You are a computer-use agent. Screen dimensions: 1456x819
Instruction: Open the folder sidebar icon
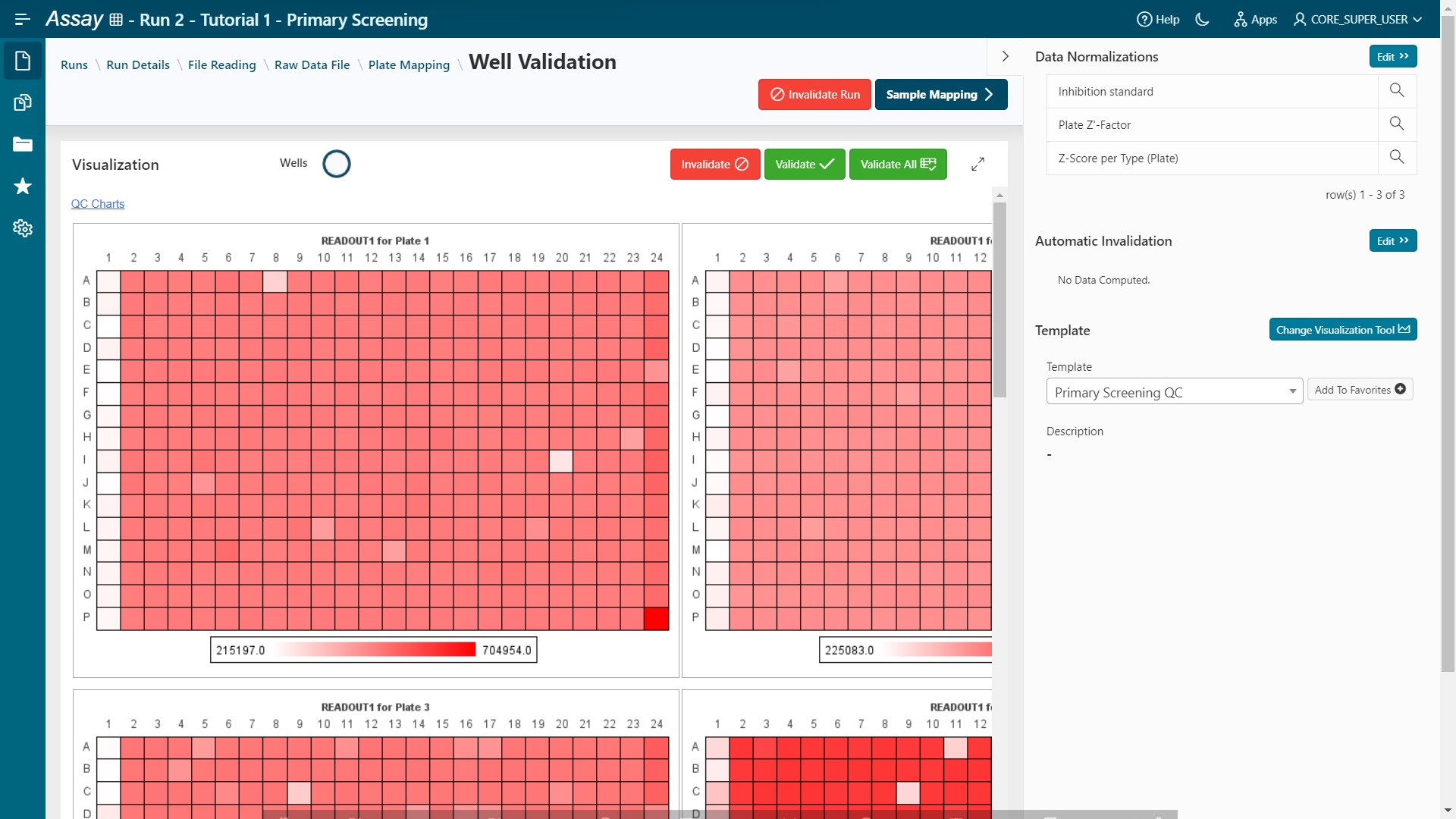pos(23,144)
